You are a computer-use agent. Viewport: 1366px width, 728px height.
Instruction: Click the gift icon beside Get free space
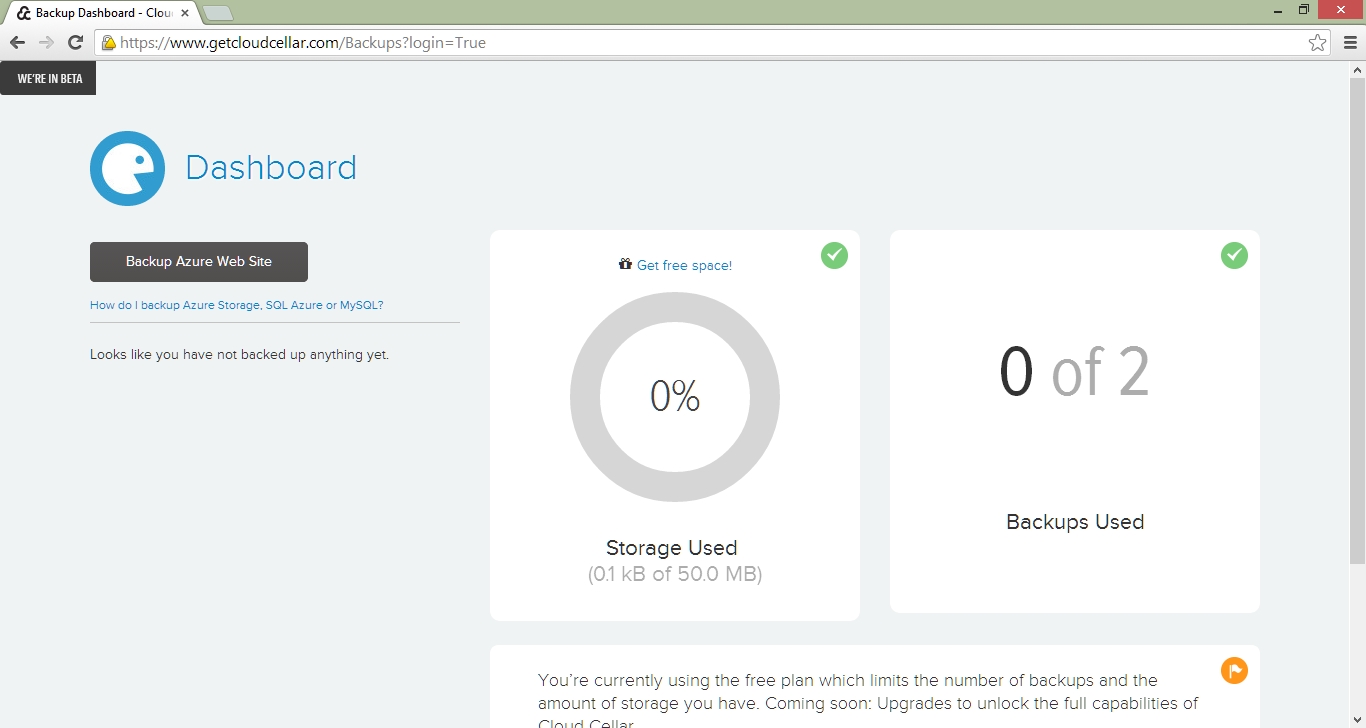tap(625, 265)
